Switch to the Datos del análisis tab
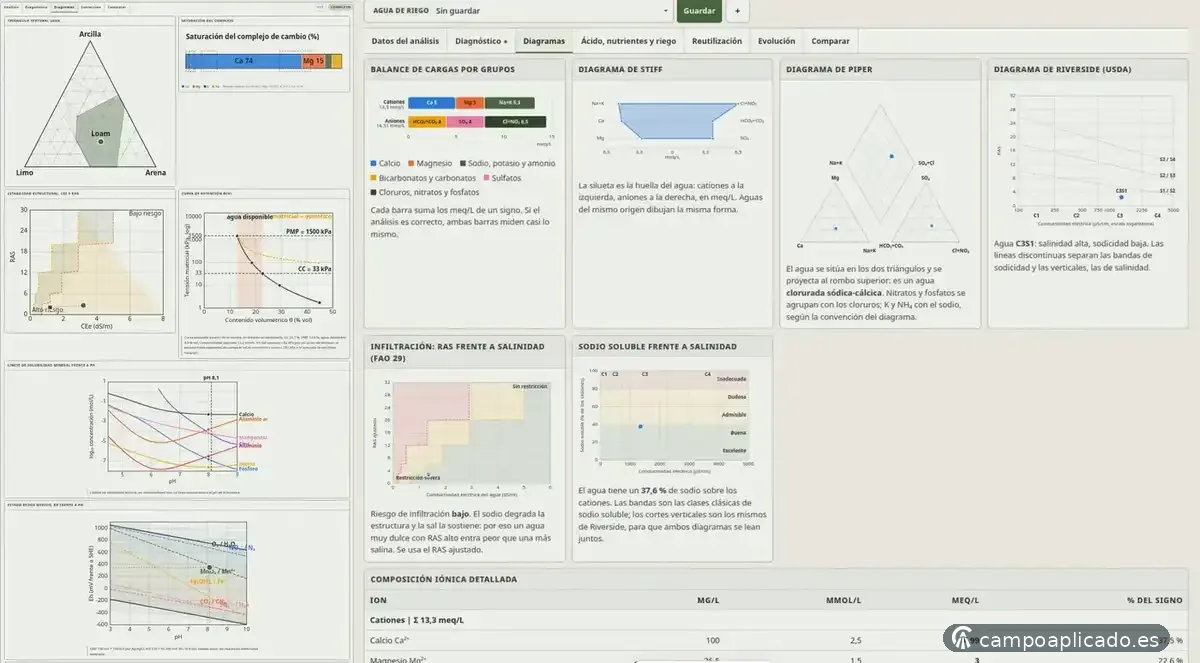 coord(405,41)
